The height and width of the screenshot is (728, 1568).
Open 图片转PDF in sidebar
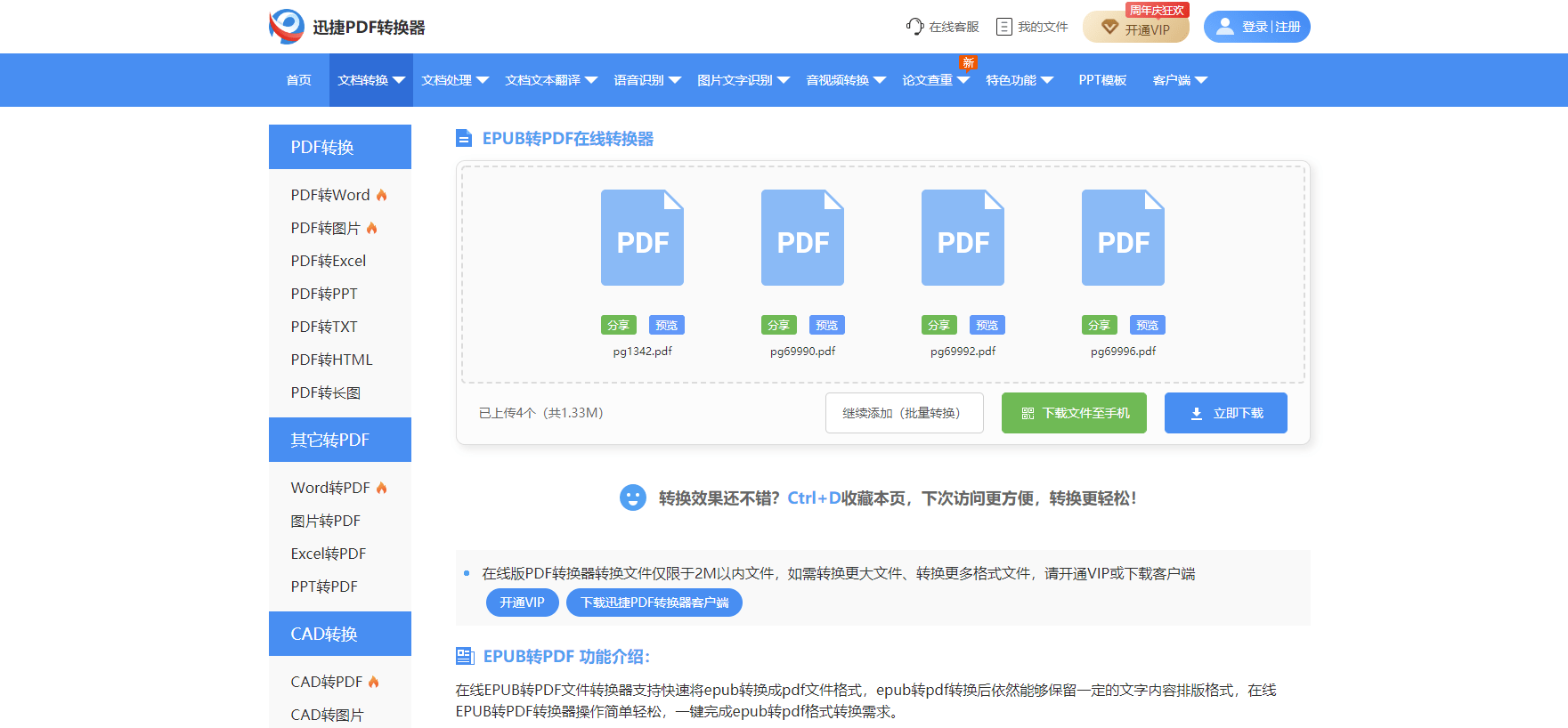pos(326,521)
